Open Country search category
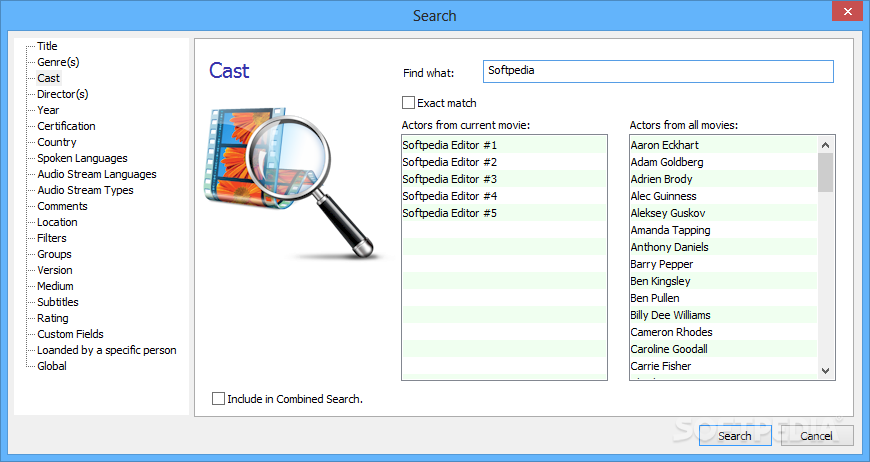This screenshot has height=462, width=870. pos(57,142)
